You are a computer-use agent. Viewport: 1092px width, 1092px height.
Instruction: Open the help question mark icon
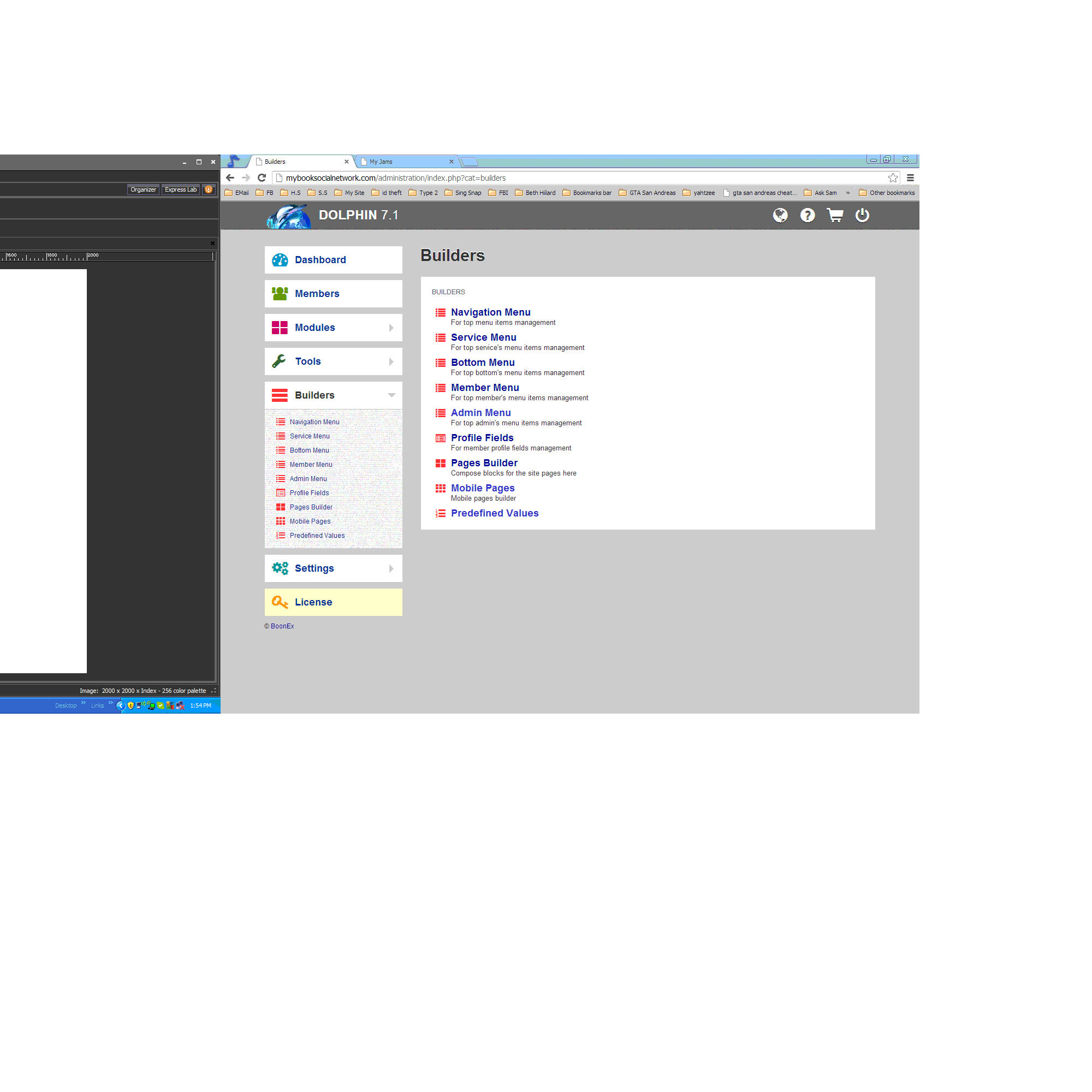click(x=807, y=215)
